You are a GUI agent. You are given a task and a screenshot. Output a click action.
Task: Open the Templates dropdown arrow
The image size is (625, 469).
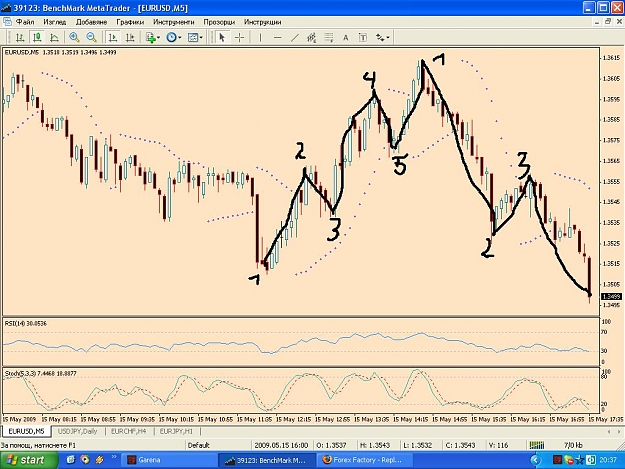[201, 37]
